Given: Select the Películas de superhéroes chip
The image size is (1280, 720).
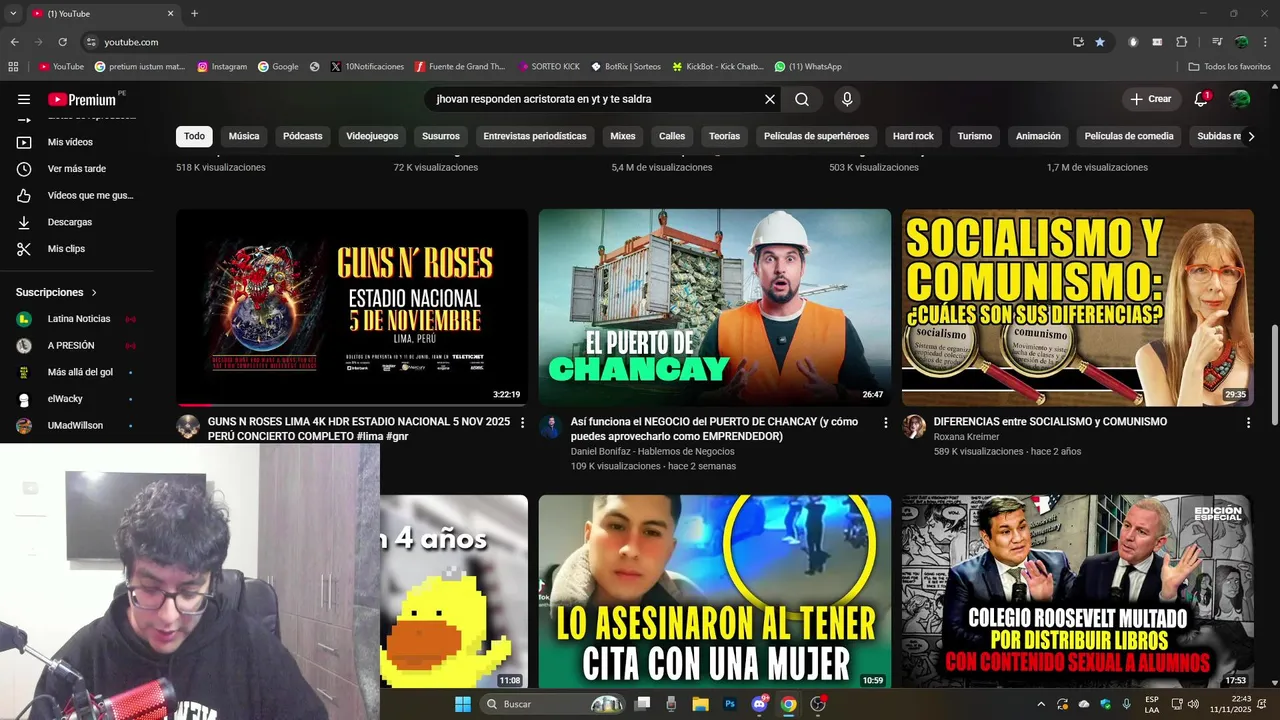Looking at the screenshot, I should [816, 136].
